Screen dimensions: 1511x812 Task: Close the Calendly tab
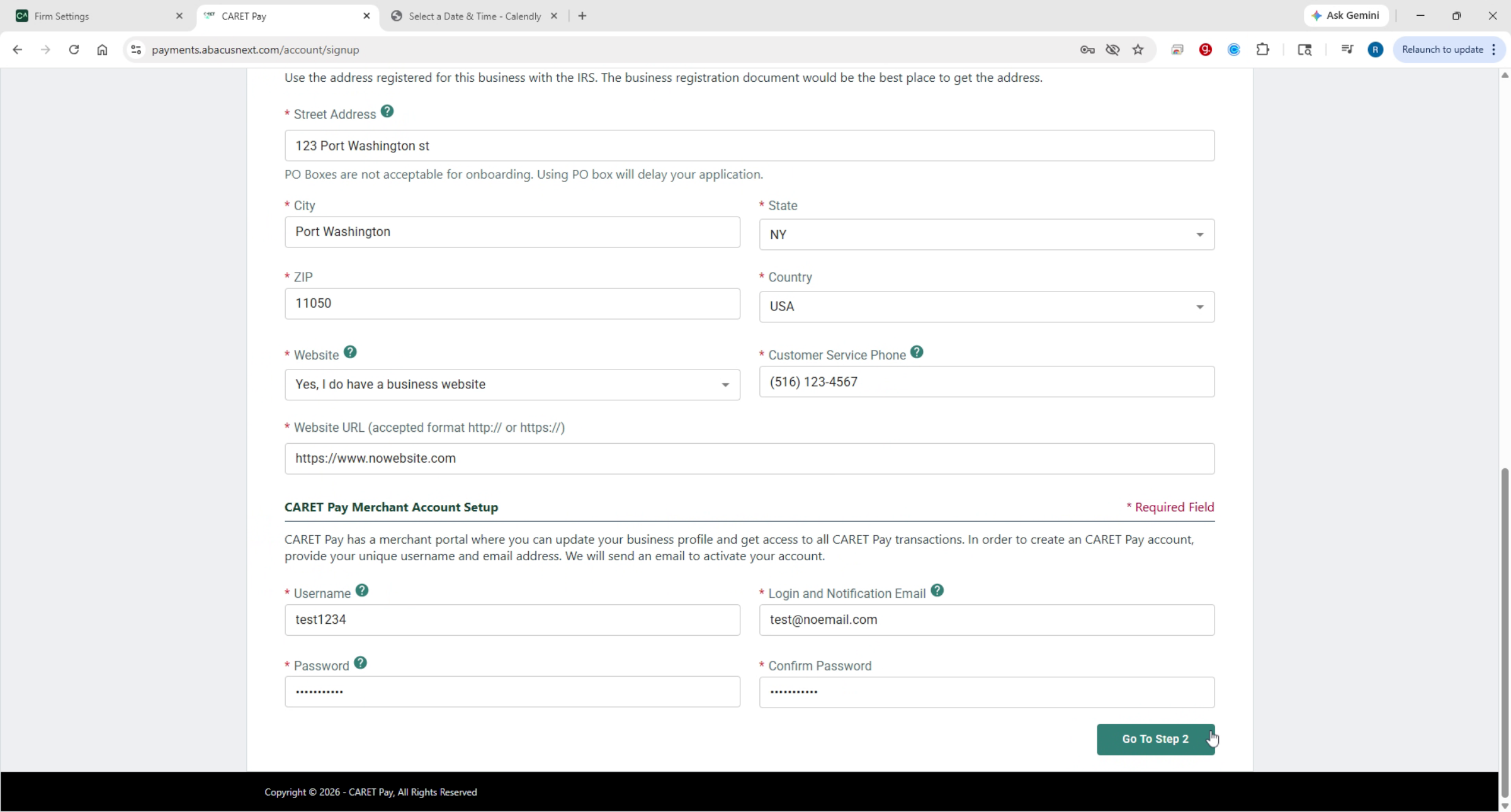coord(554,16)
